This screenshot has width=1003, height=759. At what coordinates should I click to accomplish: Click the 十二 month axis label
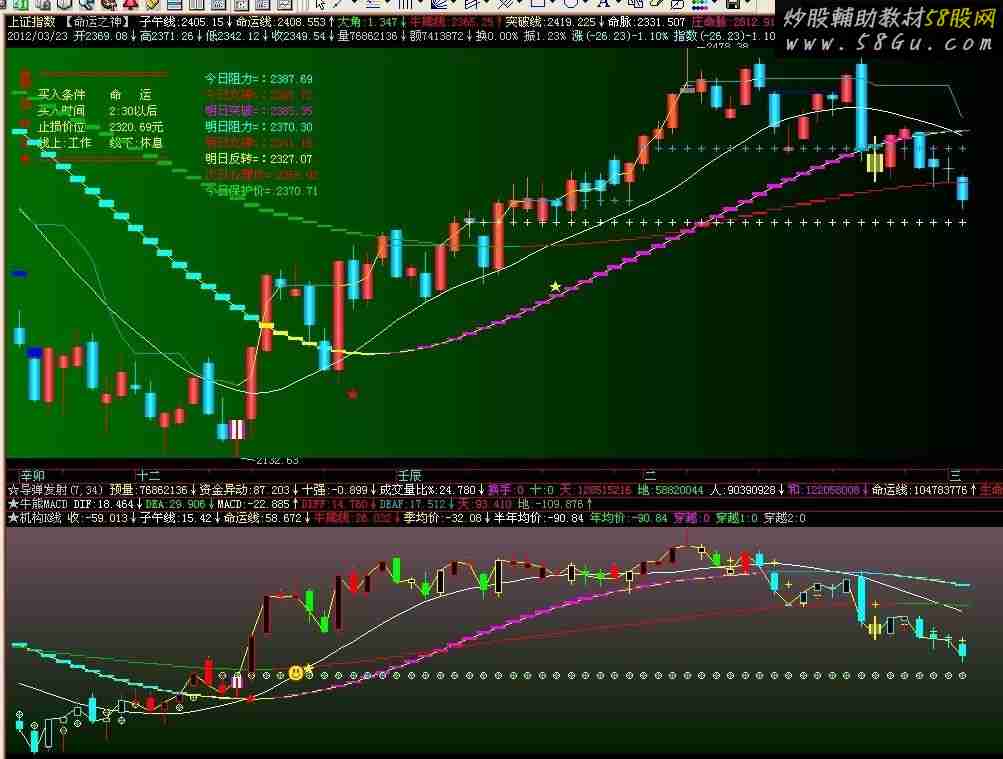[x=149, y=475]
